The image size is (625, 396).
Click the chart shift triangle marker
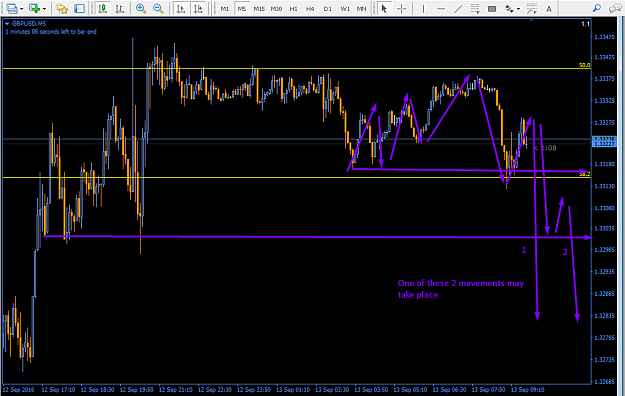point(531,20)
